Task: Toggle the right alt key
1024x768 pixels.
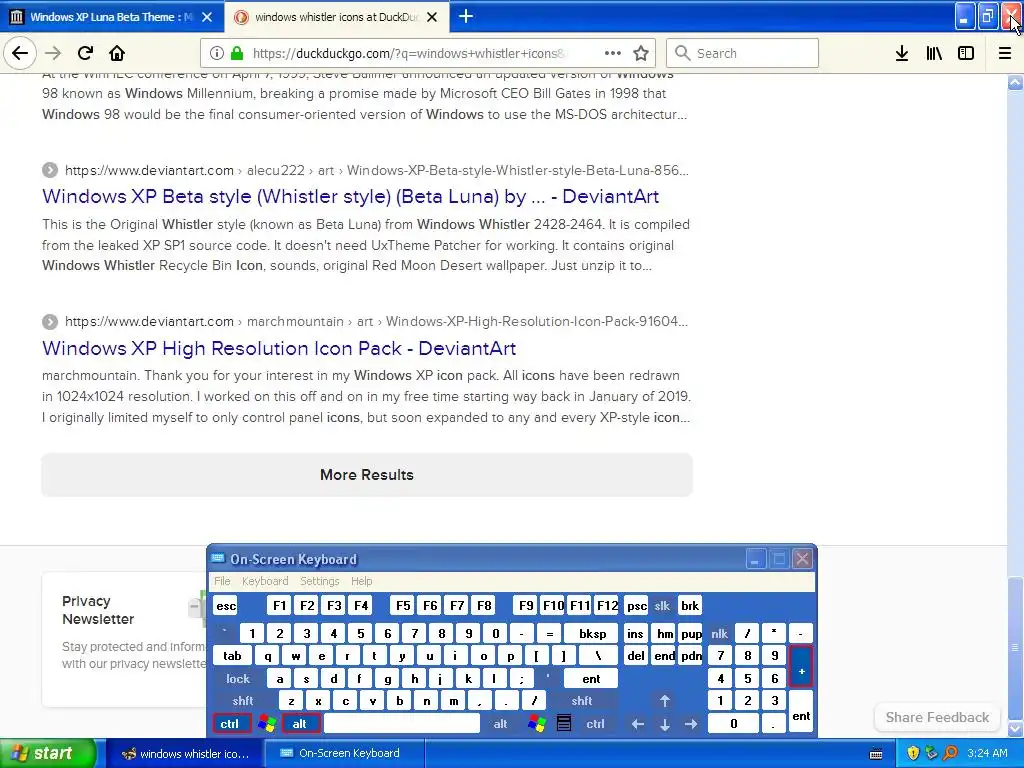Action: [x=500, y=724]
